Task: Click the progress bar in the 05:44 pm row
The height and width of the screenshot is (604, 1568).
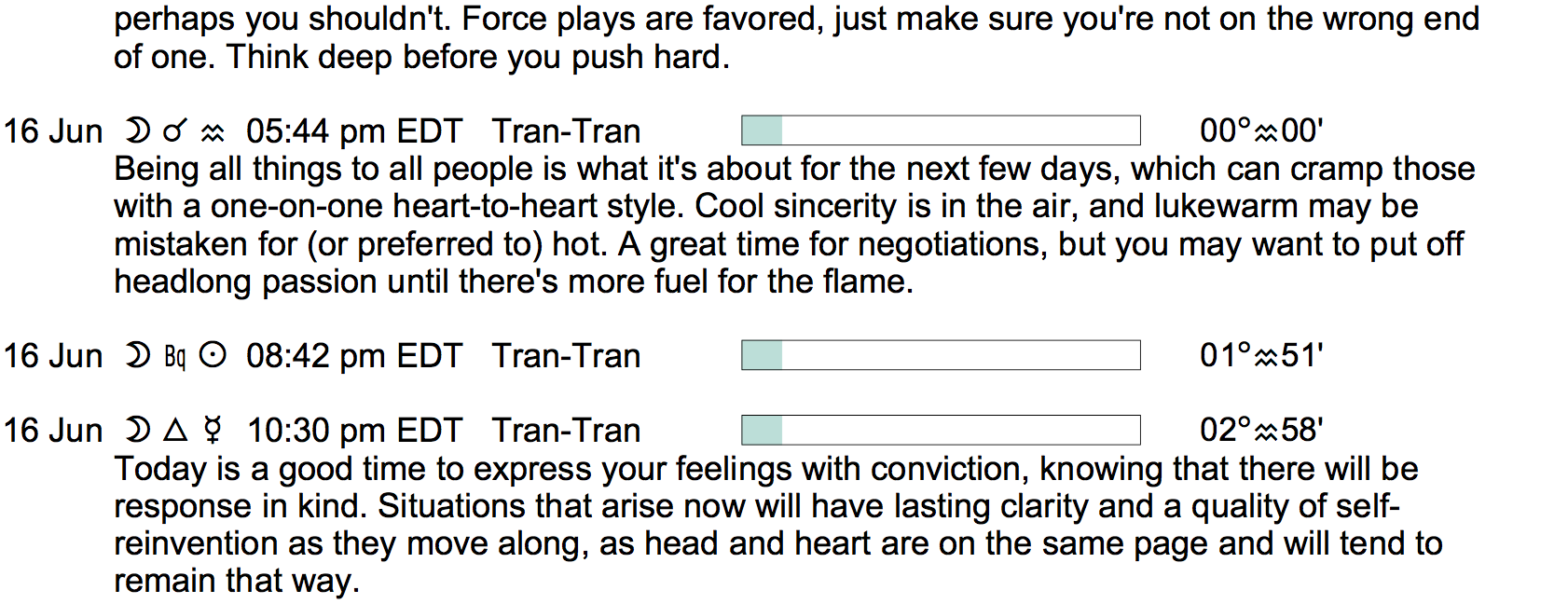Action: (x=940, y=131)
